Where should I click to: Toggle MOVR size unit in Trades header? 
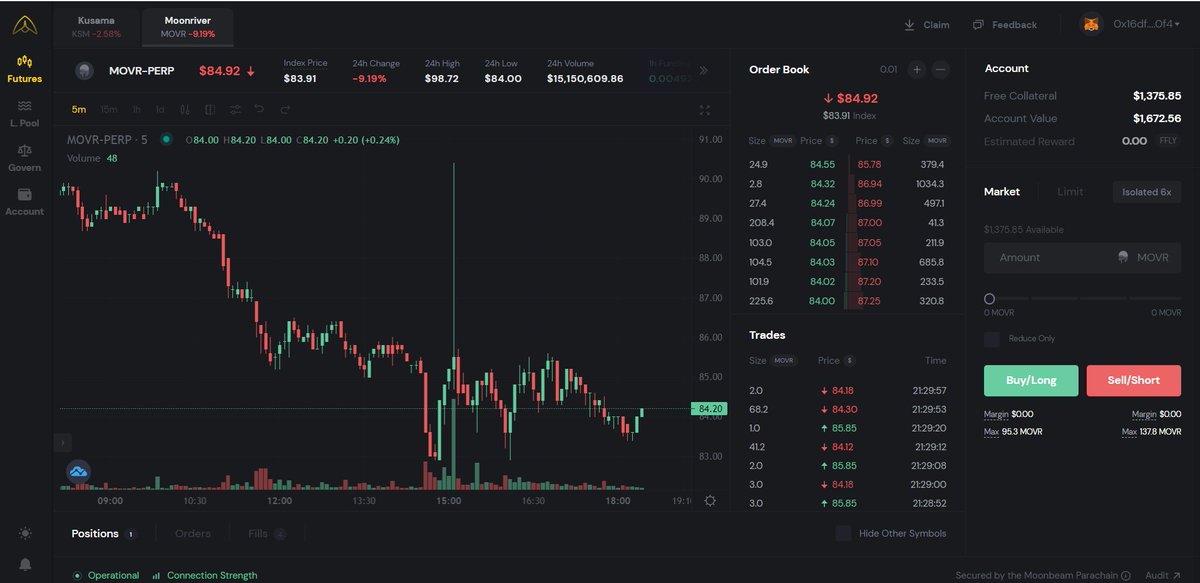click(784, 360)
